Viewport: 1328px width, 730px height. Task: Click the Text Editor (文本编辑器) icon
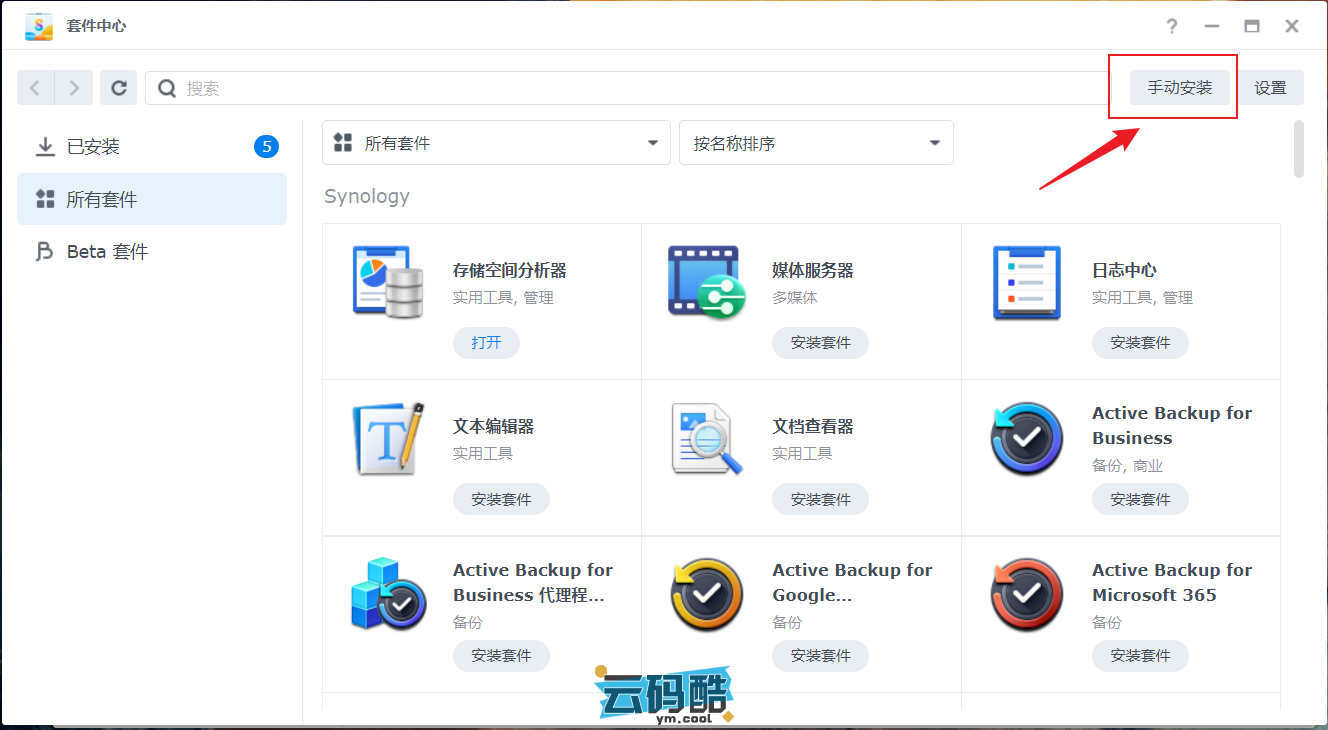point(388,439)
